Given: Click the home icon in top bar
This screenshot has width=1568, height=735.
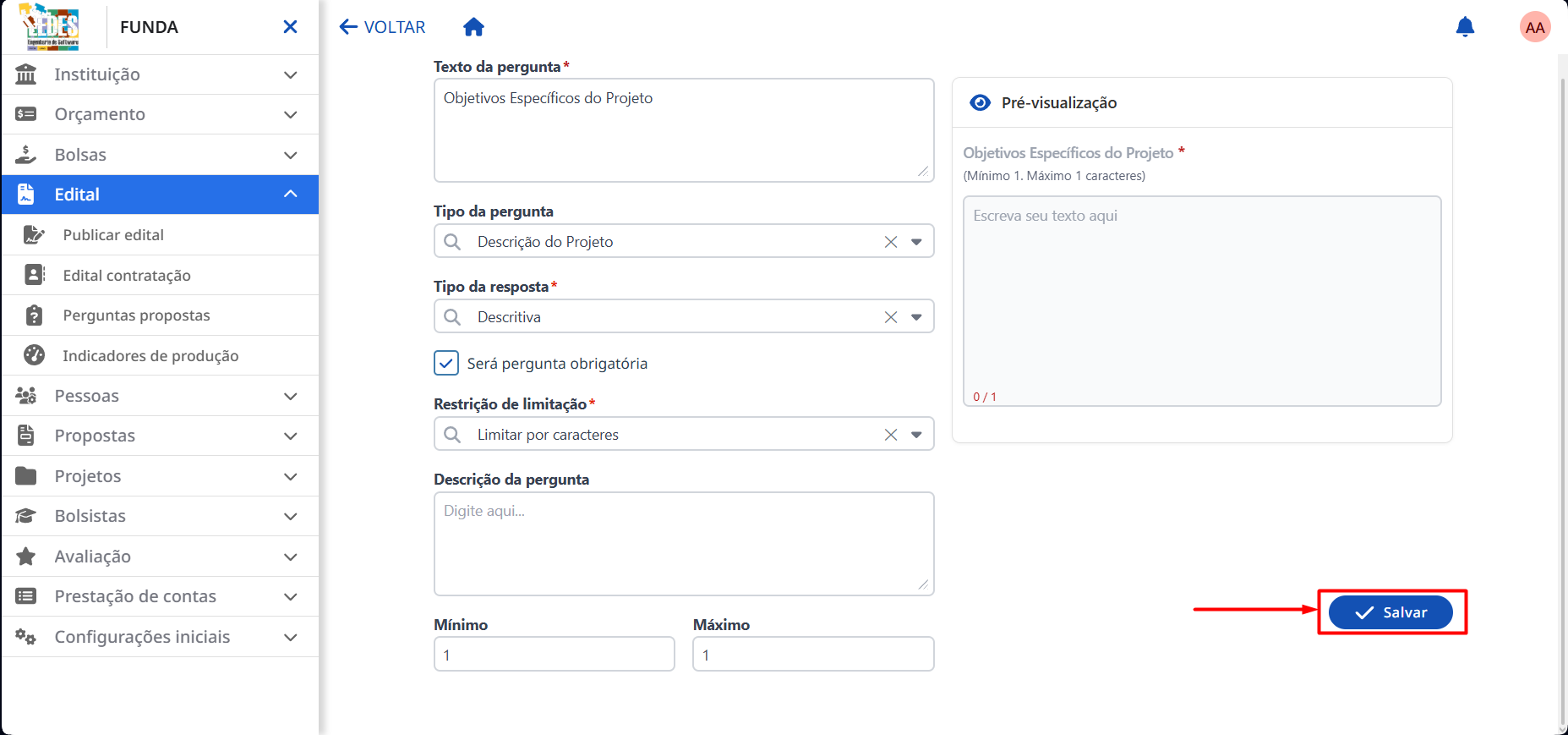Looking at the screenshot, I should point(473,27).
